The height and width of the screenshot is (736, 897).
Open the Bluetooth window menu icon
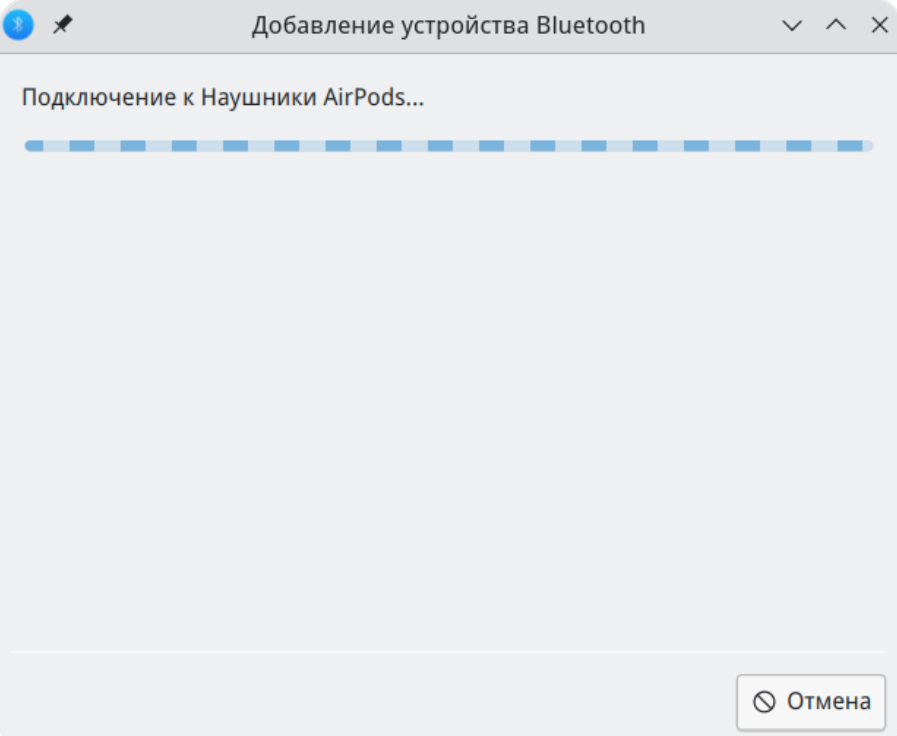18,25
